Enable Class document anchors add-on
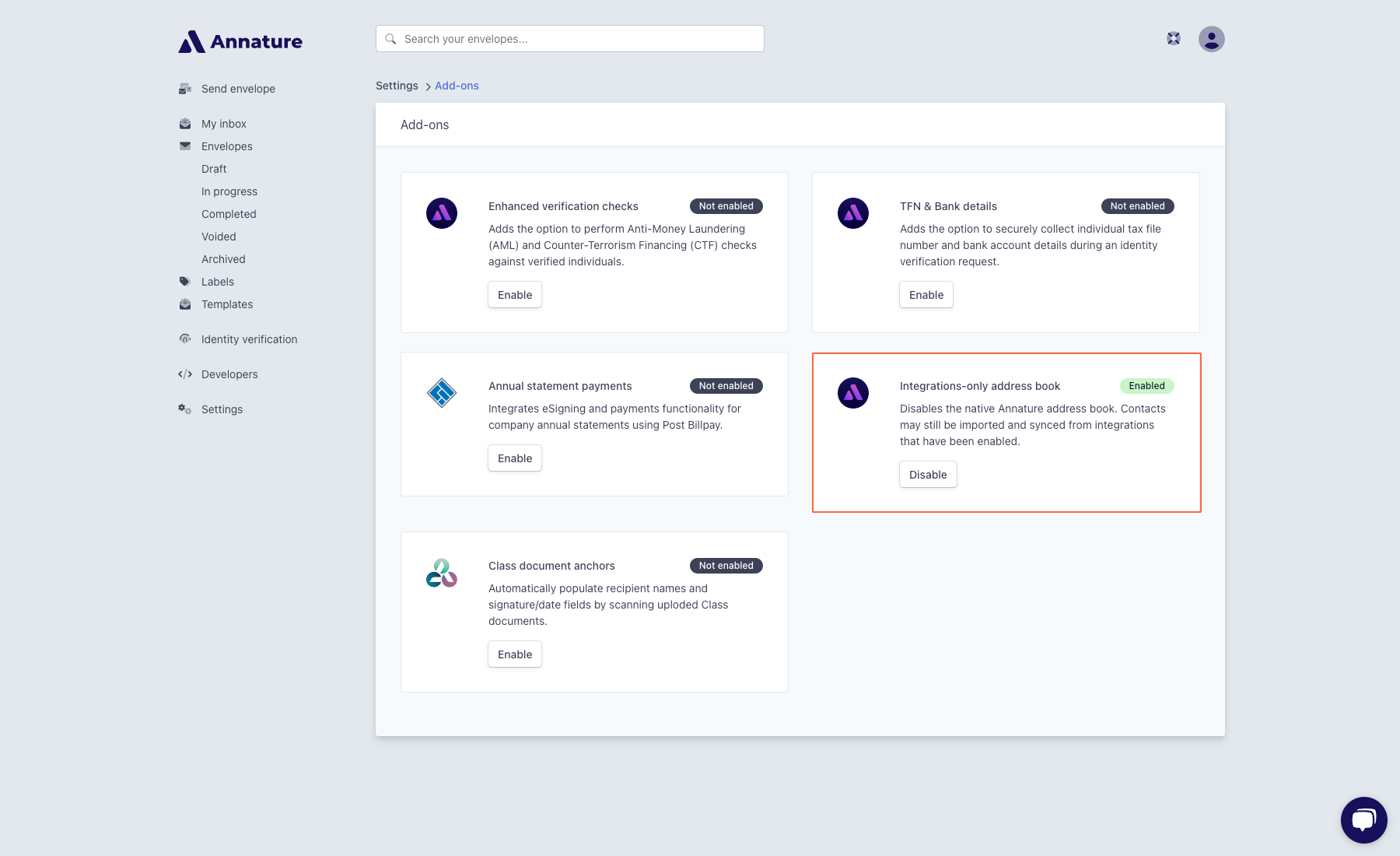The image size is (1400, 856). [515, 654]
